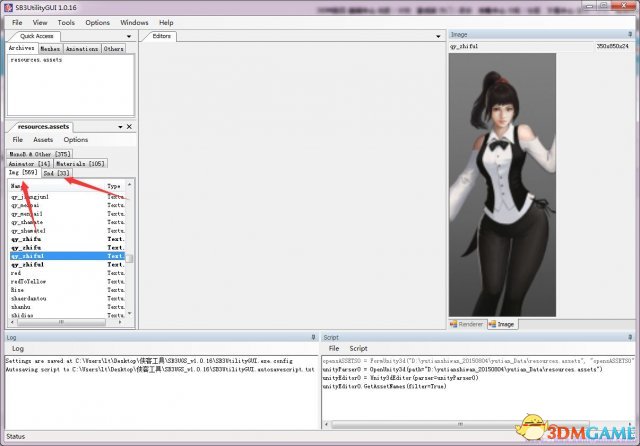Open the main Options menu beside Tools

click(x=98, y=22)
